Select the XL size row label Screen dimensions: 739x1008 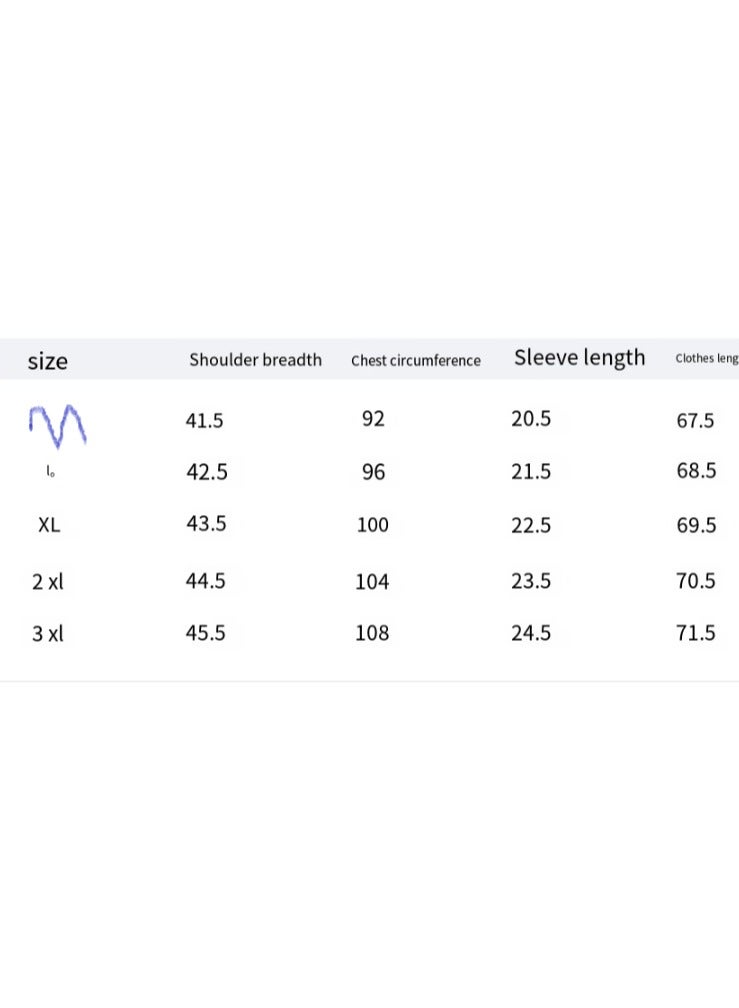coord(48,525)
